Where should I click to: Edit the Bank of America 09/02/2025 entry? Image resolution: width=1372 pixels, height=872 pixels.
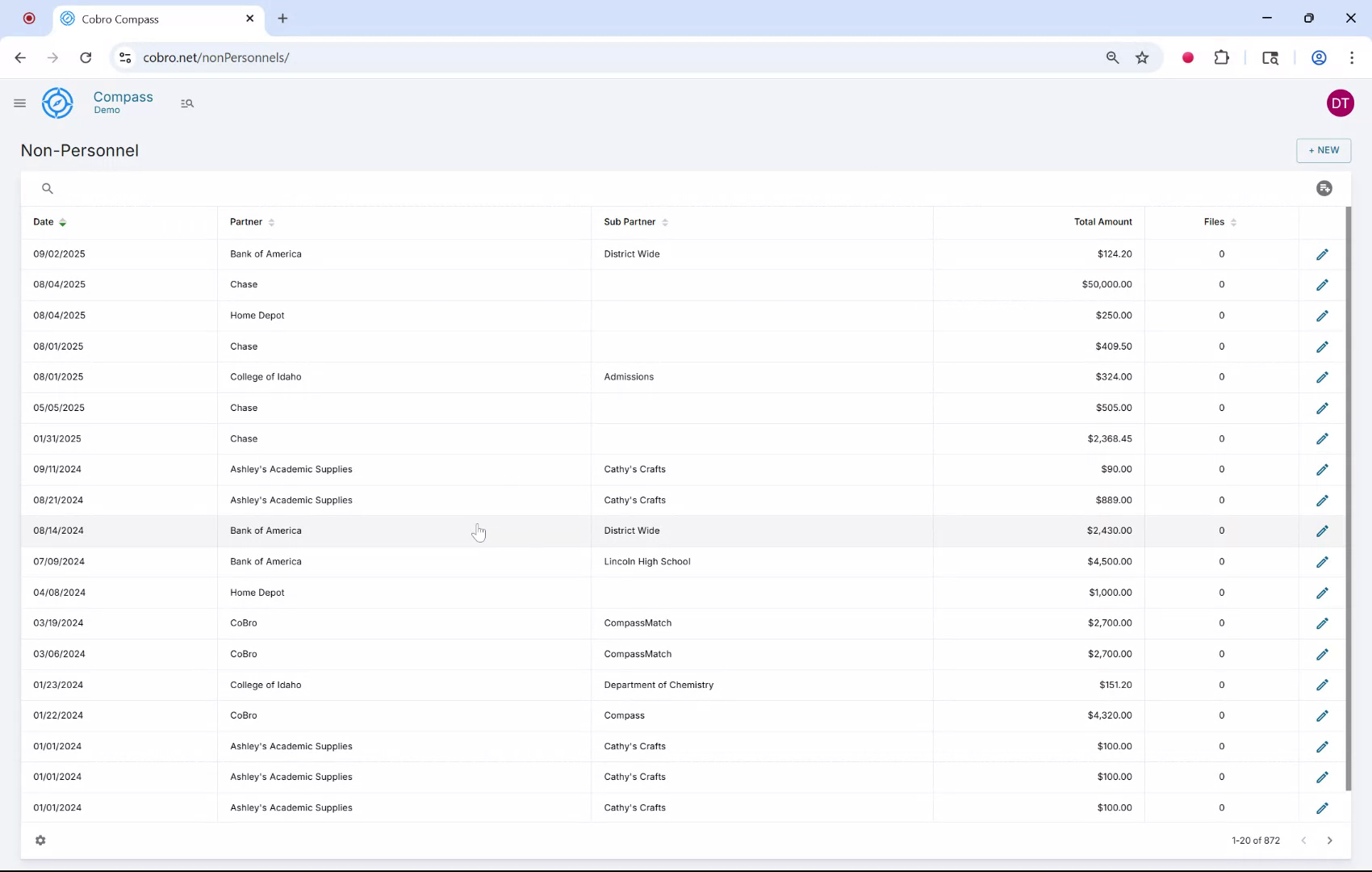tap(1323, 254)
